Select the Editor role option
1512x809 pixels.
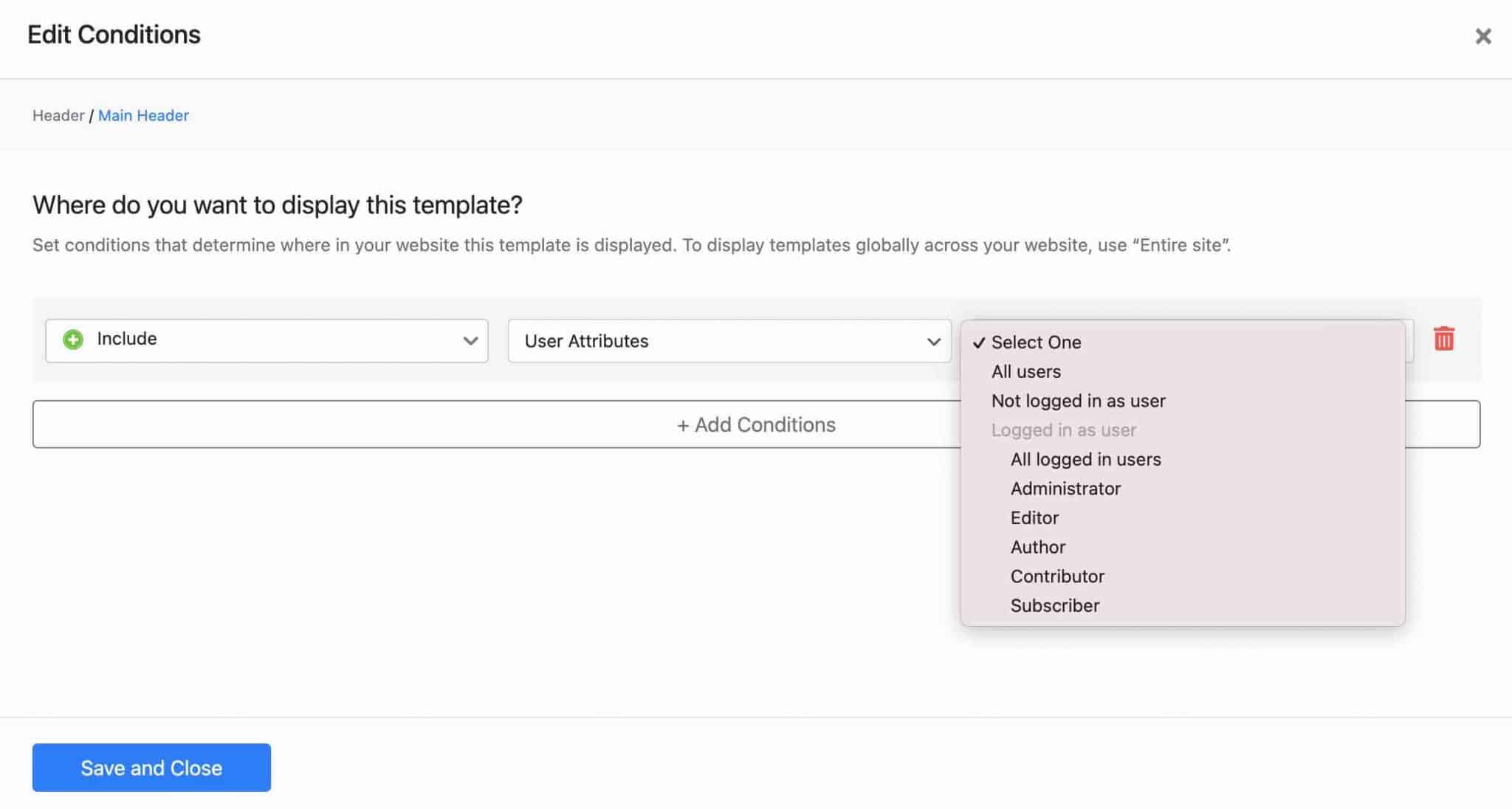click(1034, 518)
